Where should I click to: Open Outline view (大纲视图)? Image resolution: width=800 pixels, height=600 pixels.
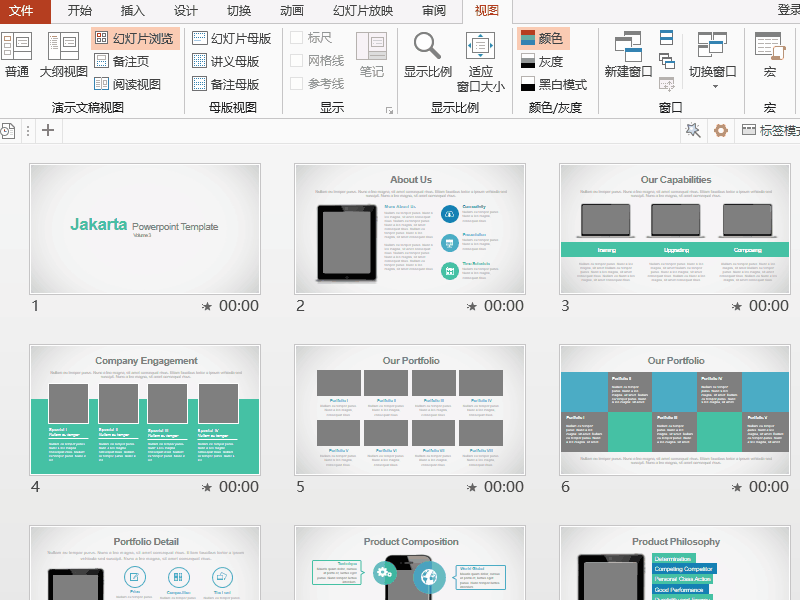[63, 55]
